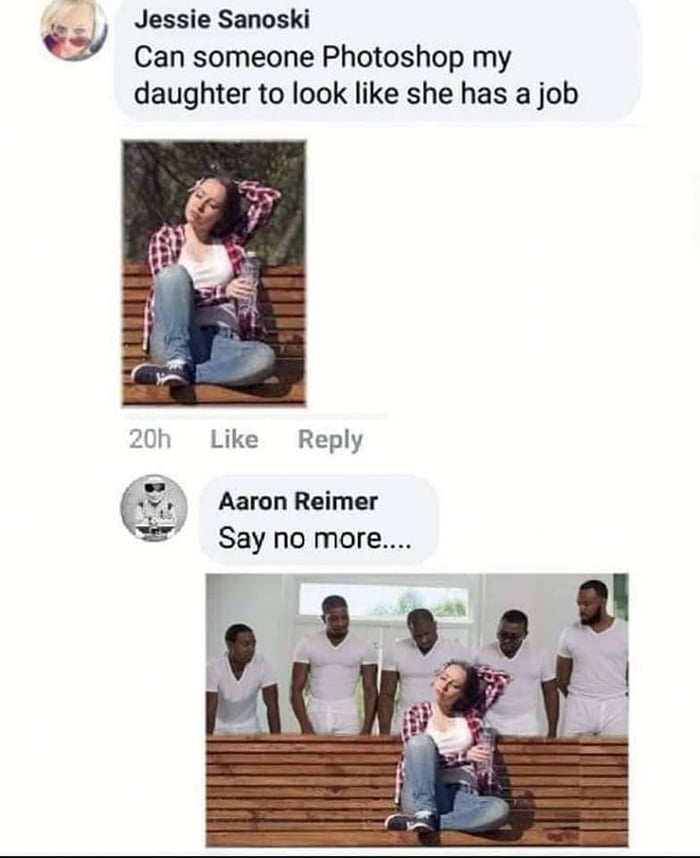Click the man wearing sunglasses in reply image

pos(516,673)
